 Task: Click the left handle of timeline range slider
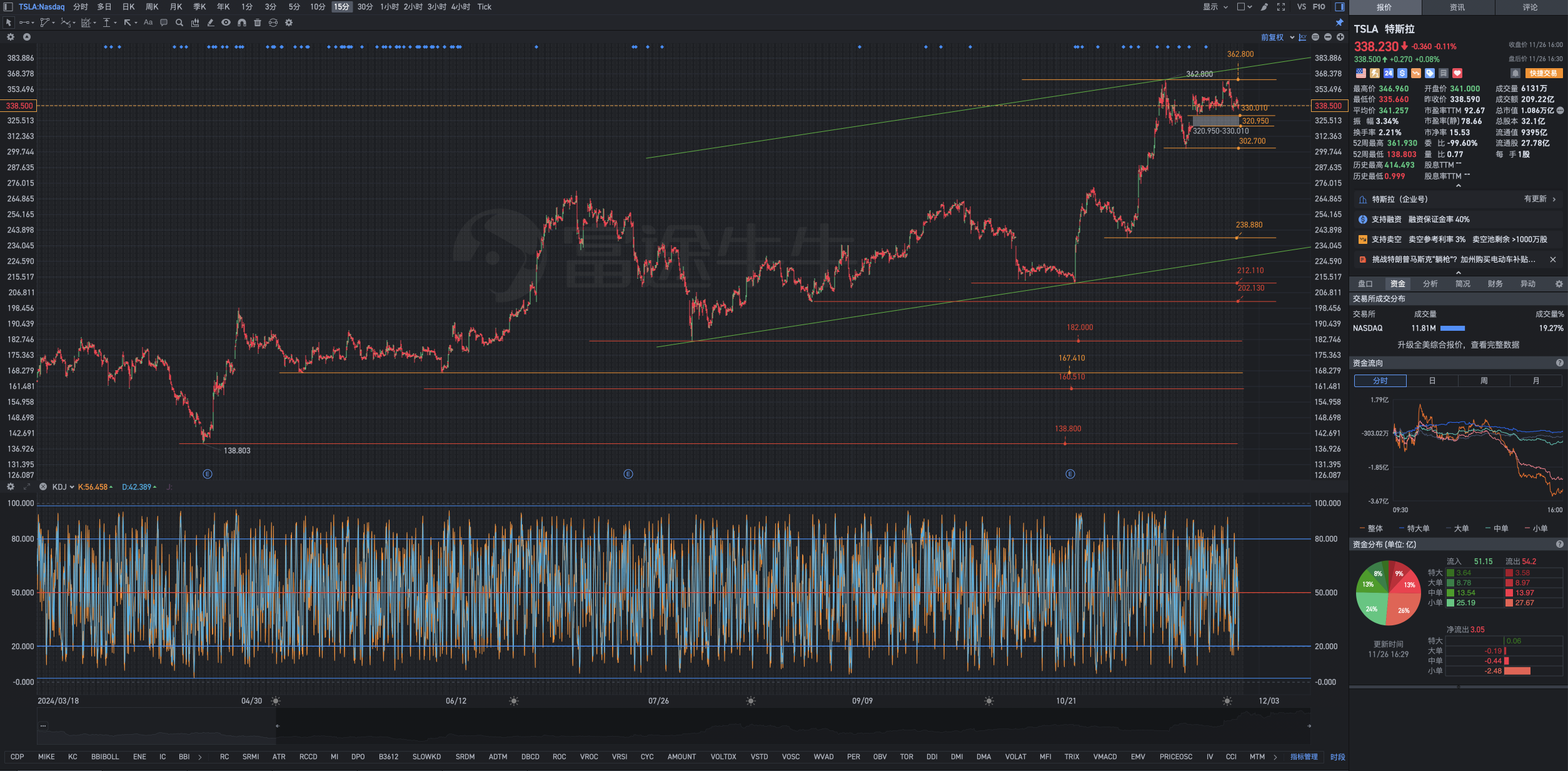(277, 726)
